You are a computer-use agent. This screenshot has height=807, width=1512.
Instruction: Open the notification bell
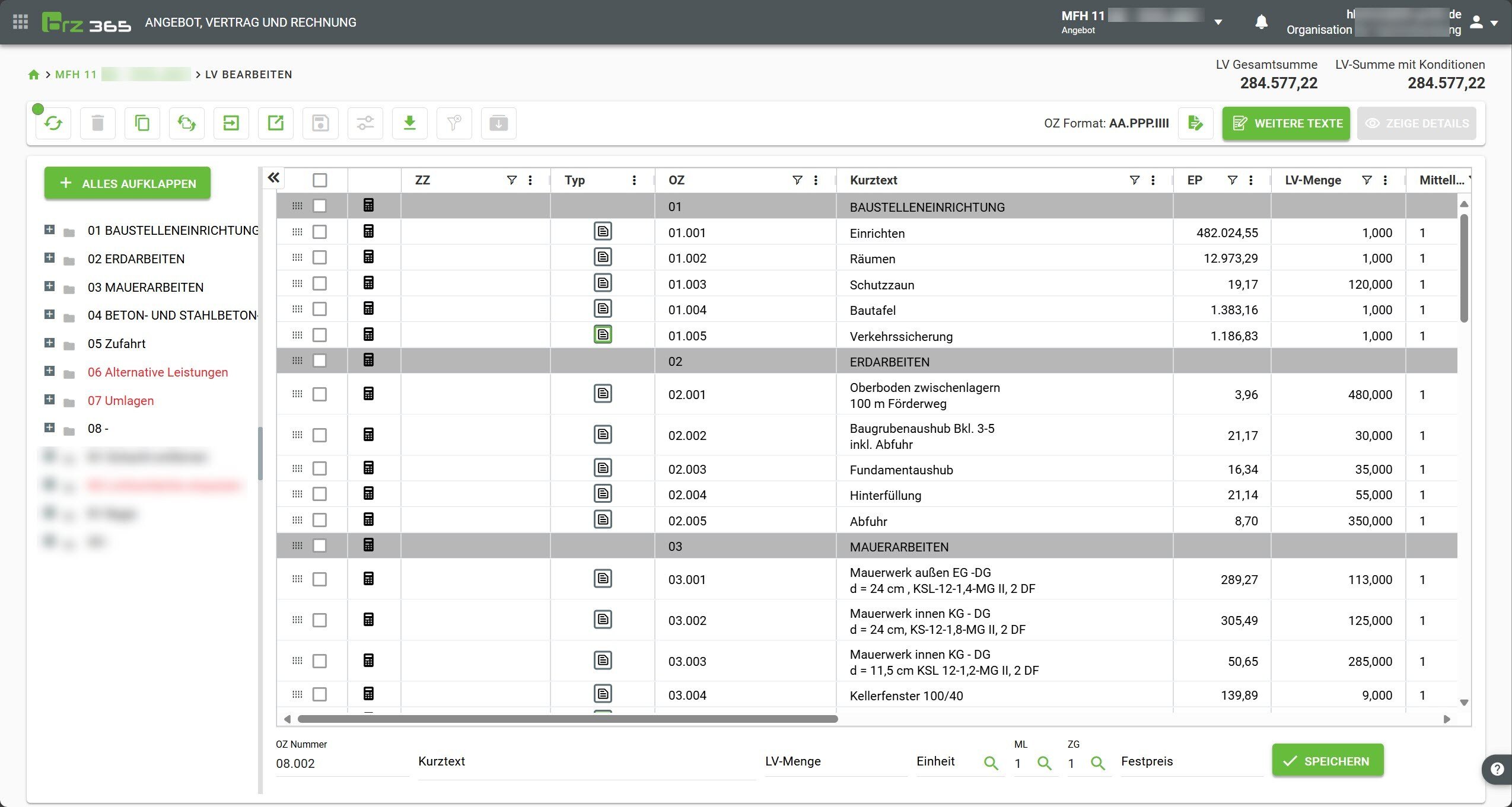(1261, 23)
